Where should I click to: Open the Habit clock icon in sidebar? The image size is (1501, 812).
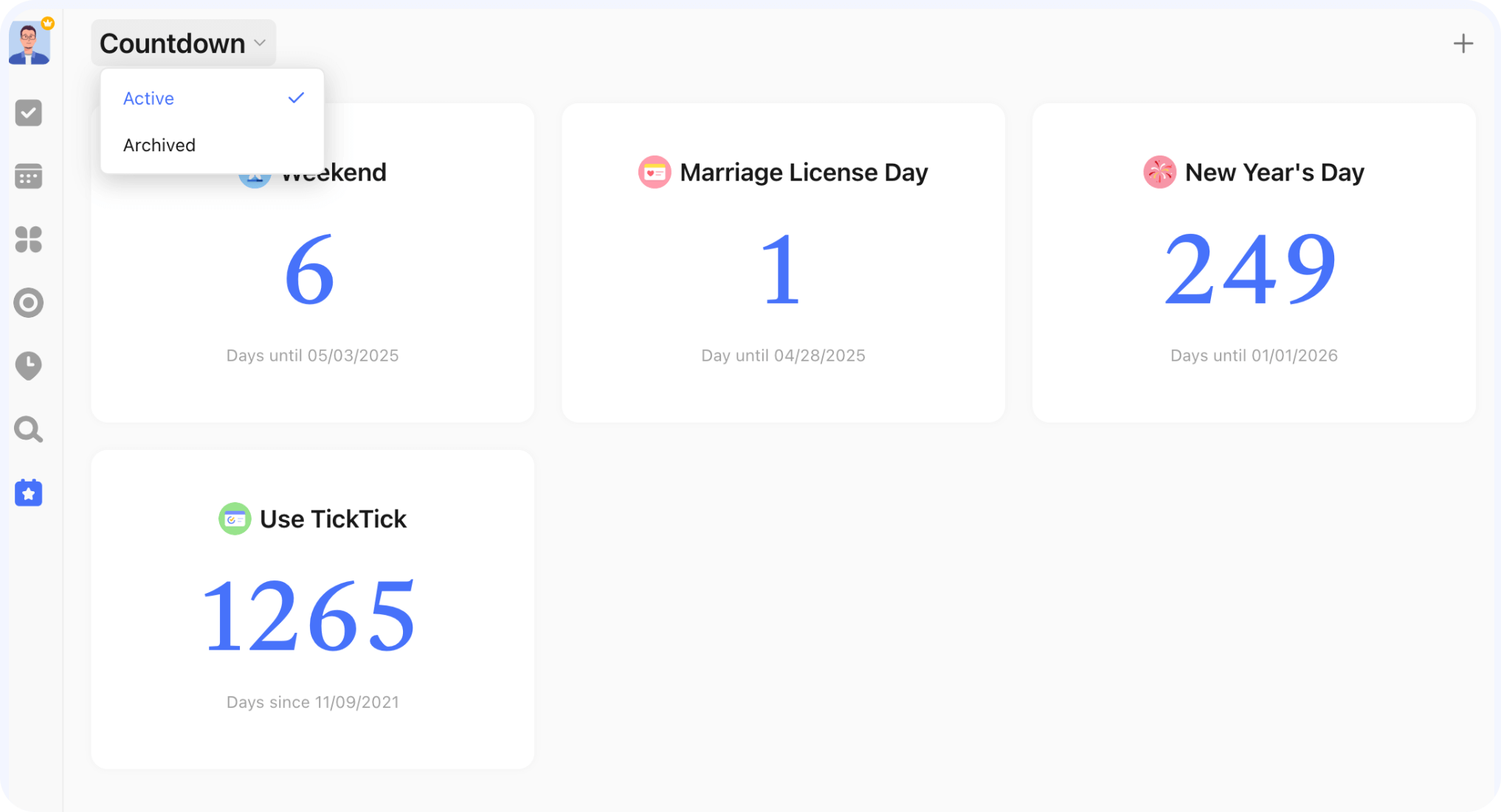pyautogui.click(x=29, y=367)
